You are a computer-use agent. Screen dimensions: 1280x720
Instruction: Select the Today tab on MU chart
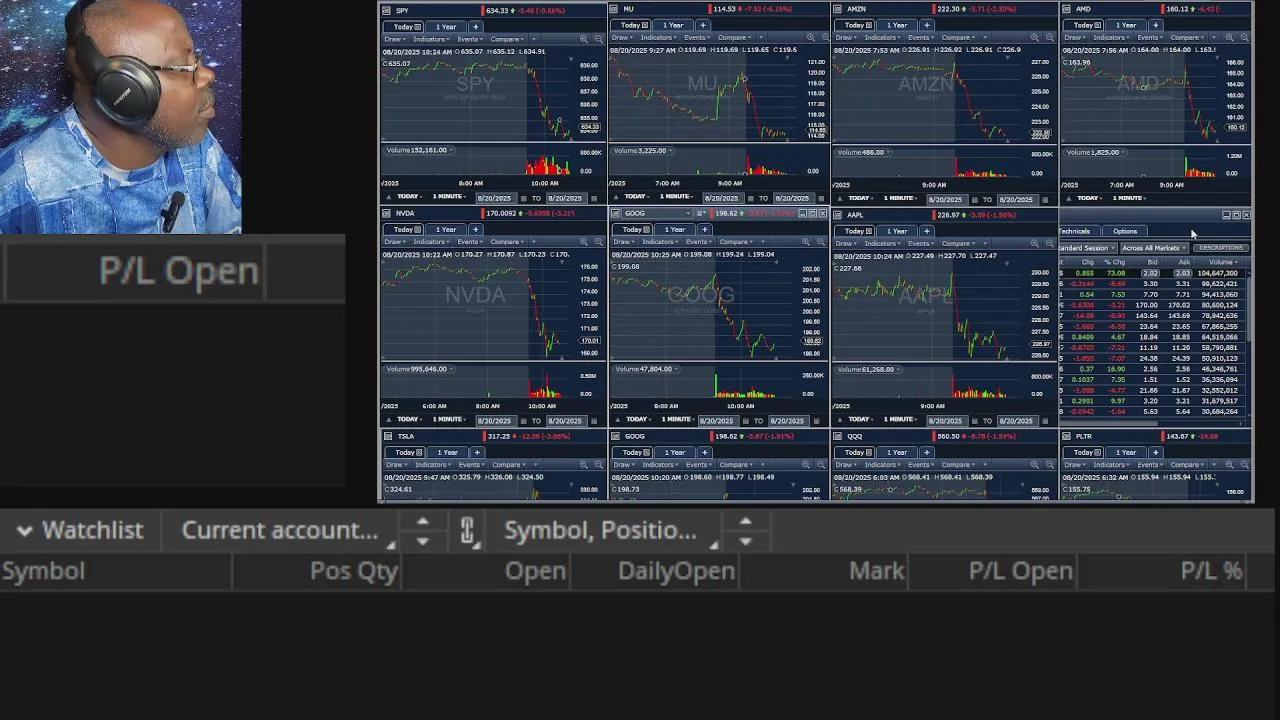coord(633,24)
